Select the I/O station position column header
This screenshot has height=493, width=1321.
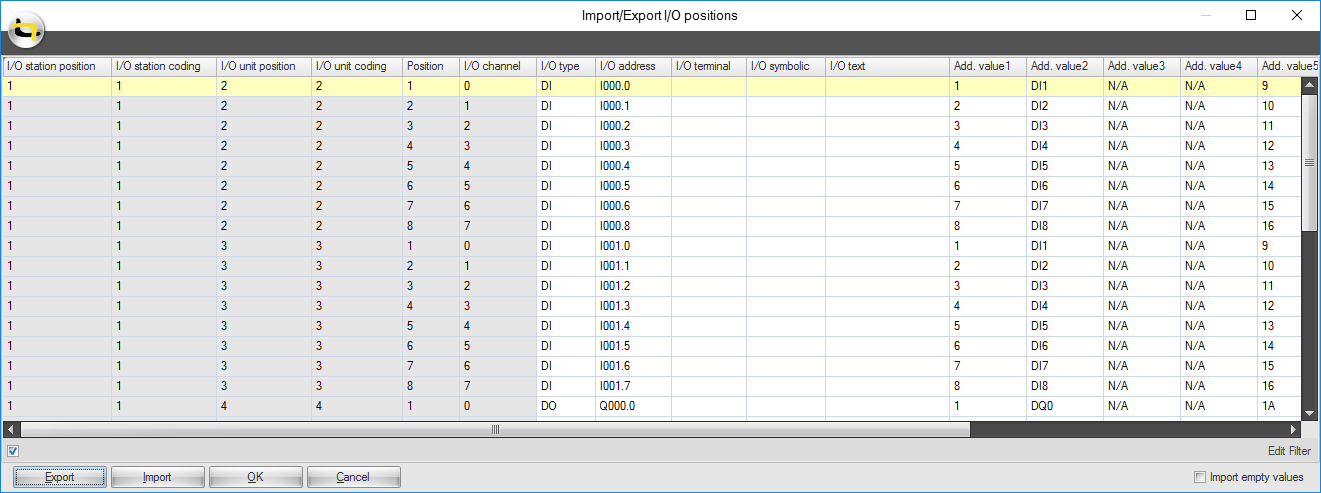(56, 66)
